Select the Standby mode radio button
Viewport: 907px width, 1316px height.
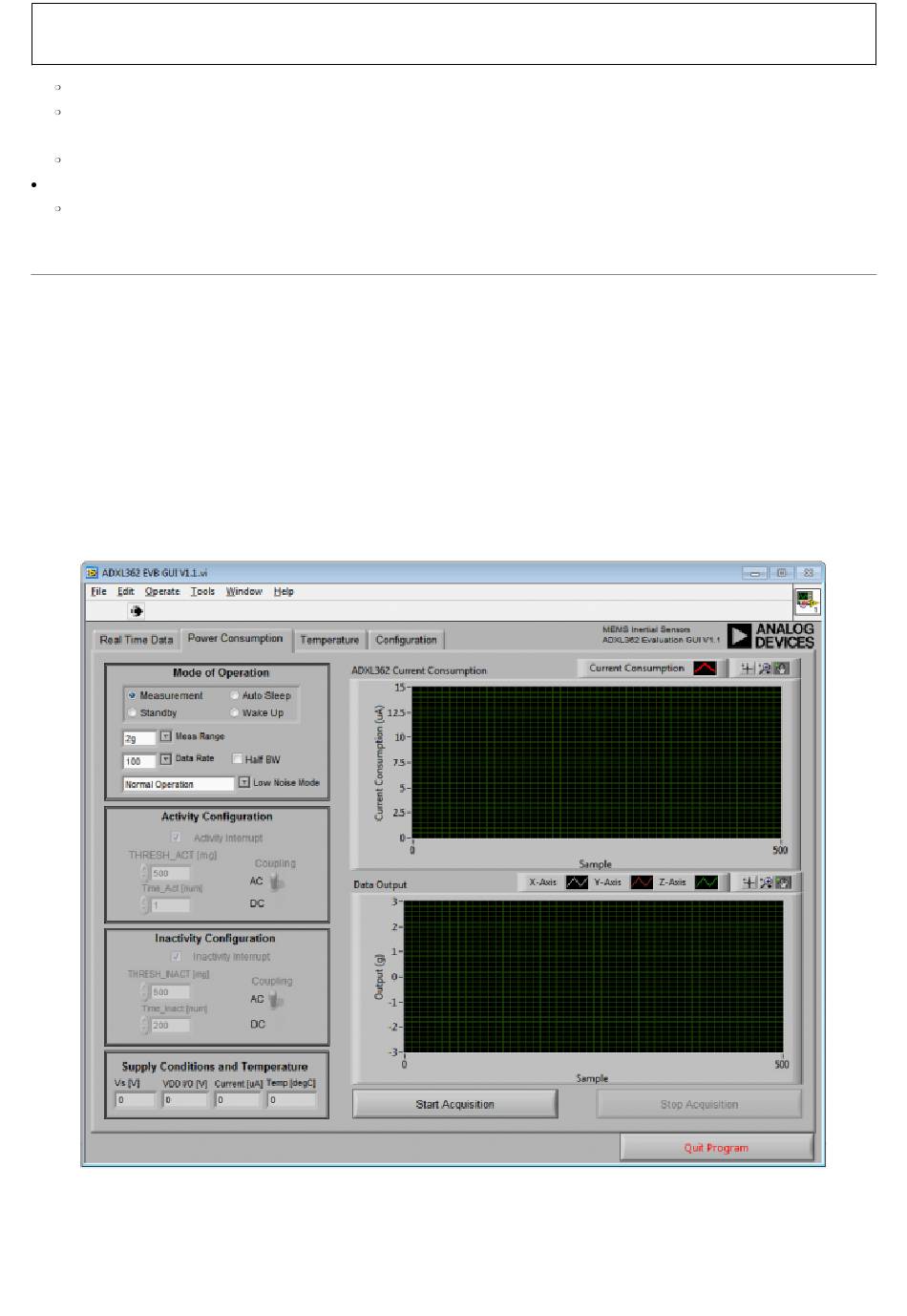[132, 712]
